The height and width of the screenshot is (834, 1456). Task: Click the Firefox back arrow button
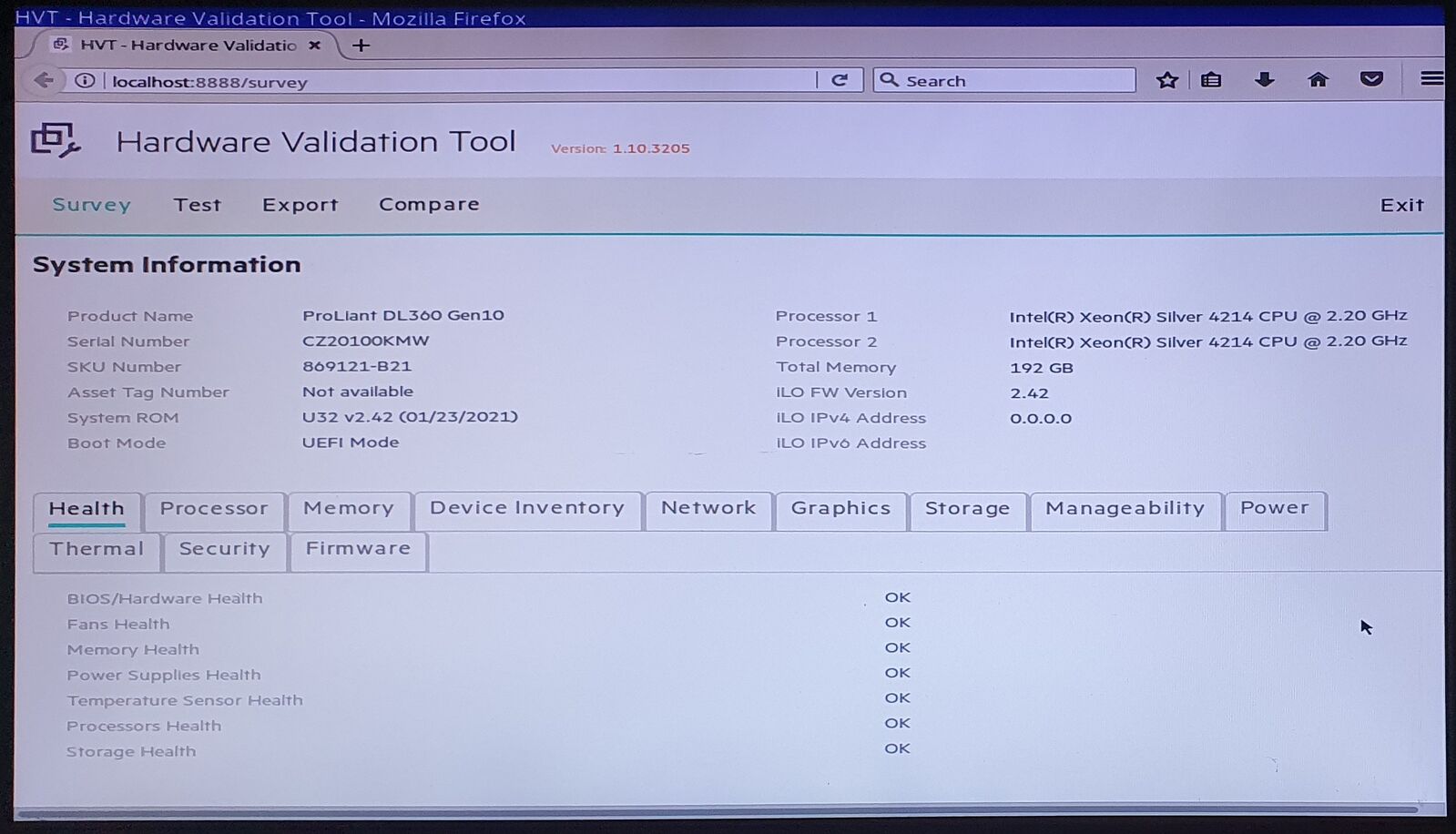click(43, 80)
